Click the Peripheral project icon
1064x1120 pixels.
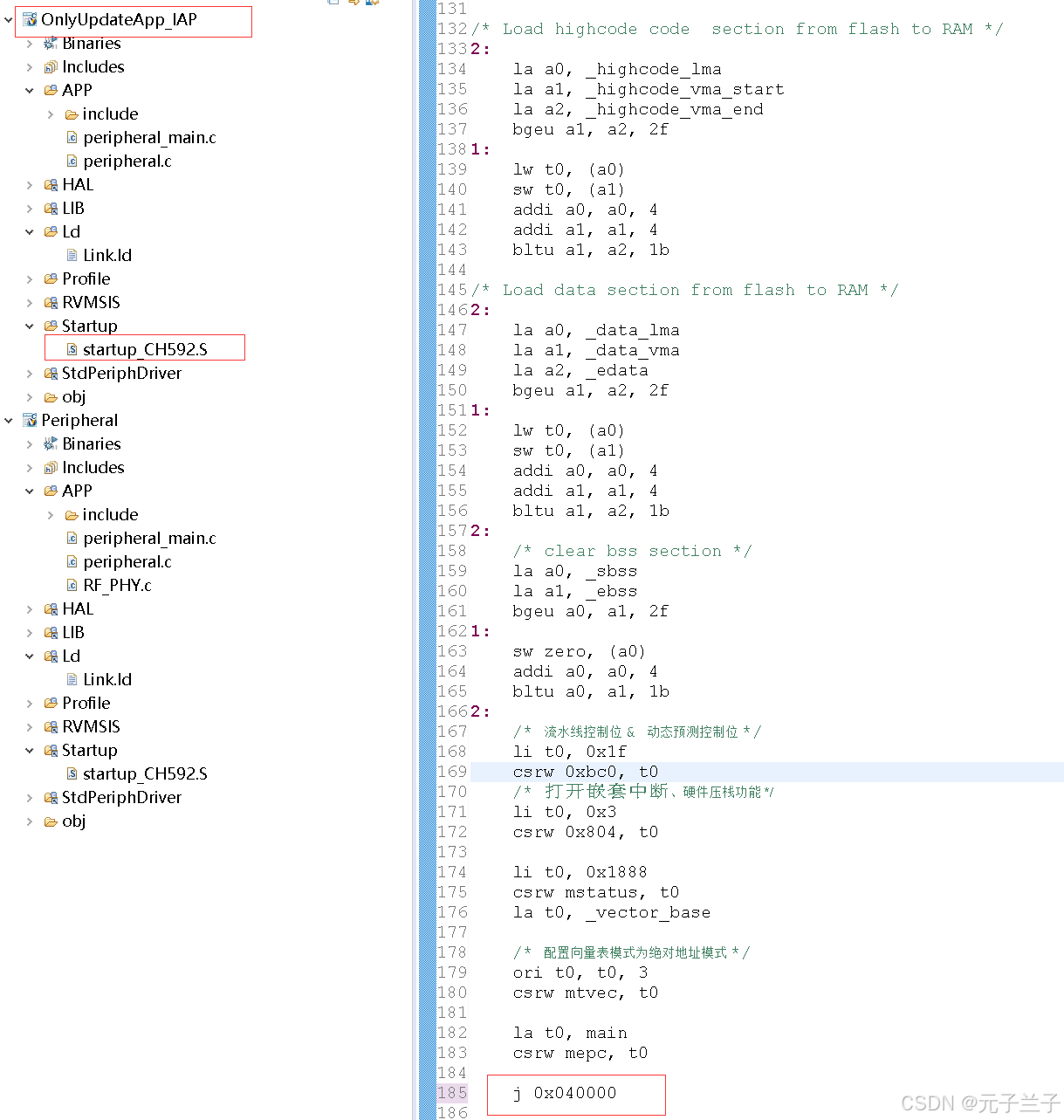click(x=30, y=420)
